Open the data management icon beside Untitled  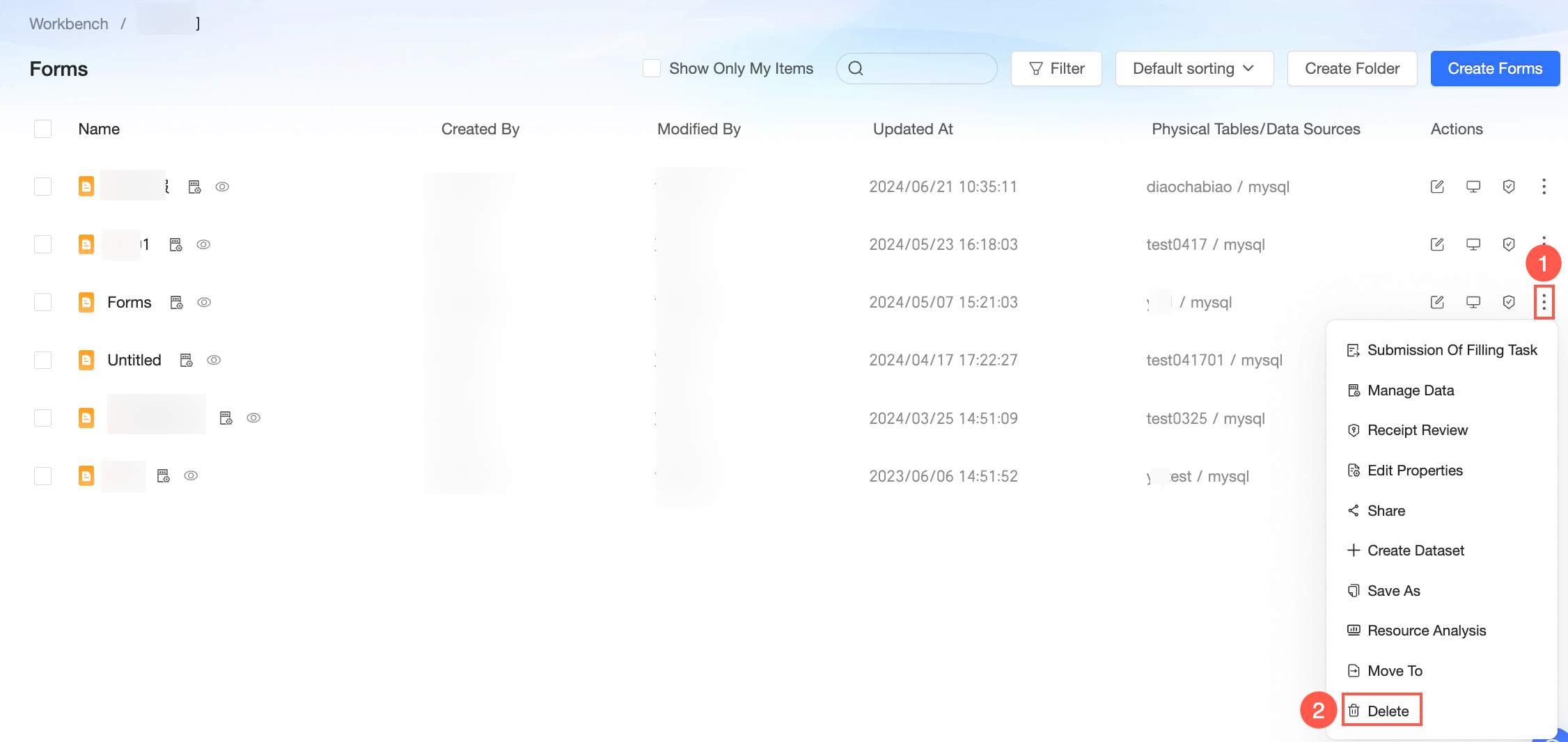[x=187, y=360]
